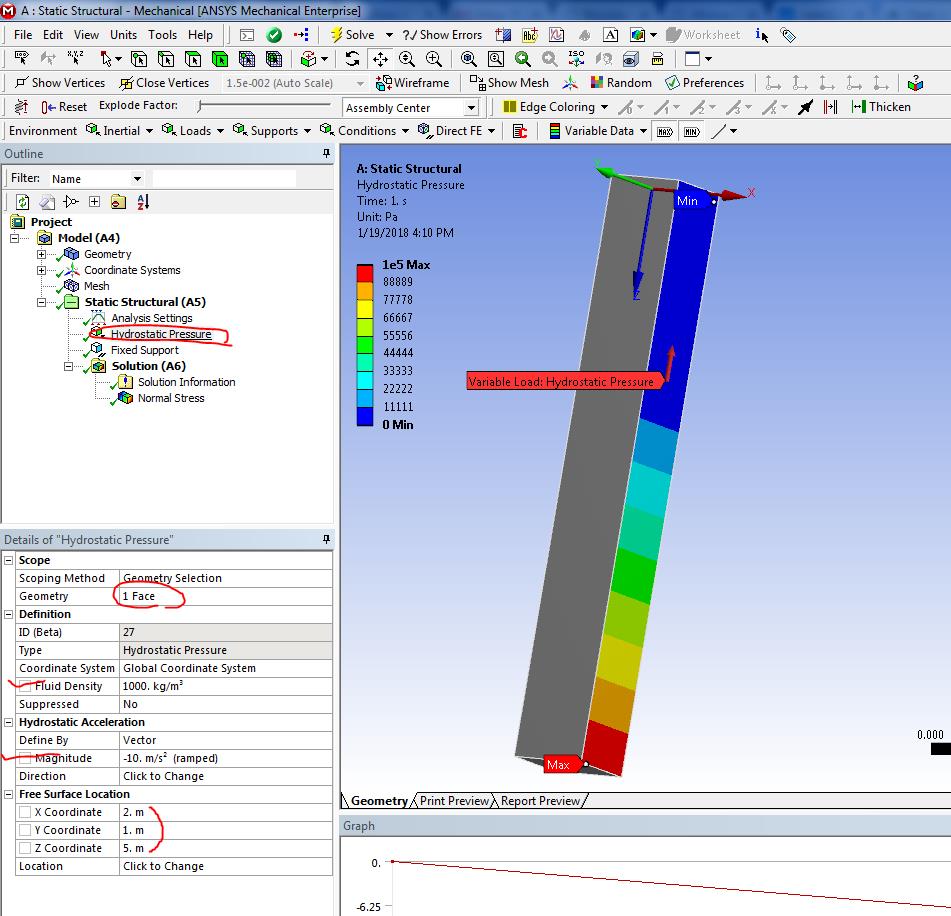Check the X Coordinate parameter box
This screenshot has height=916, width=951.
click(x=26, y=812)
